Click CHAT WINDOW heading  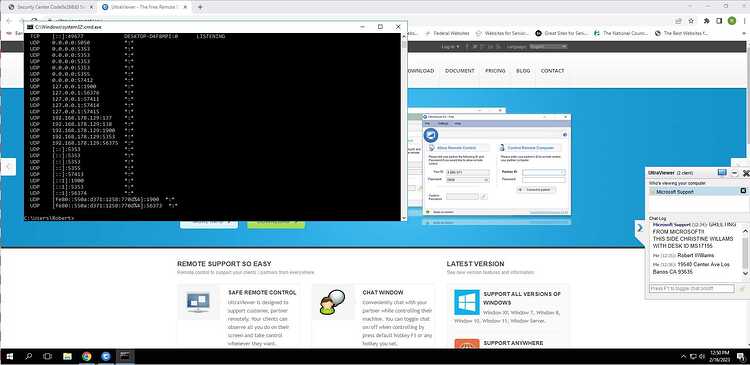[x=383, y=292]
